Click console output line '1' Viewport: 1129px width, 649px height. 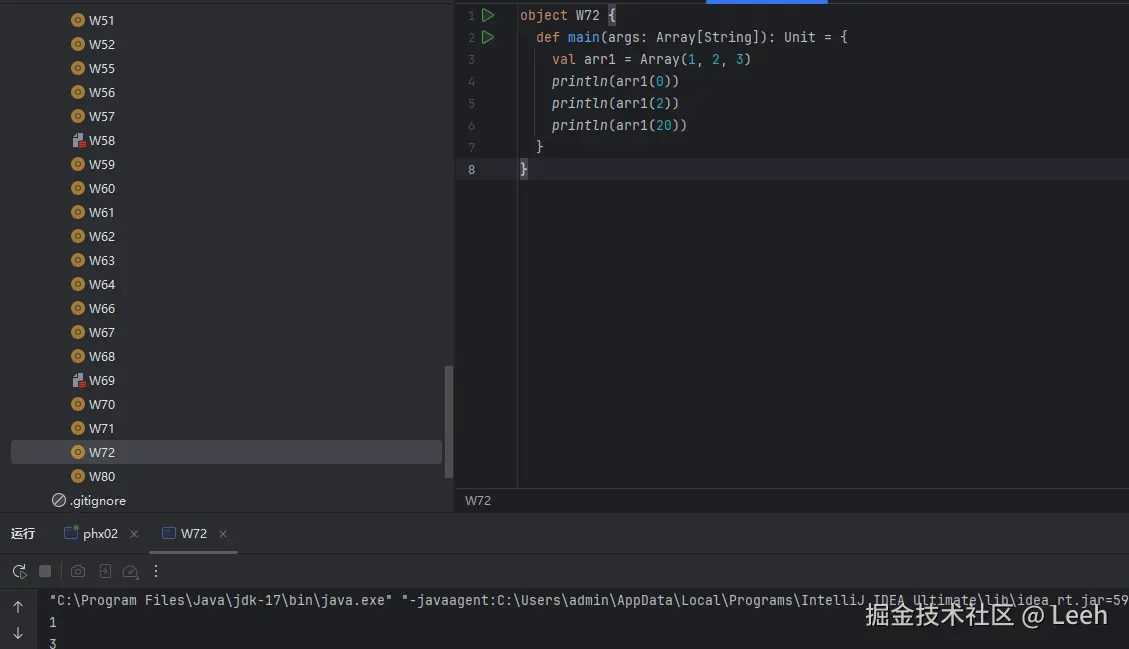tap(53, 622)
